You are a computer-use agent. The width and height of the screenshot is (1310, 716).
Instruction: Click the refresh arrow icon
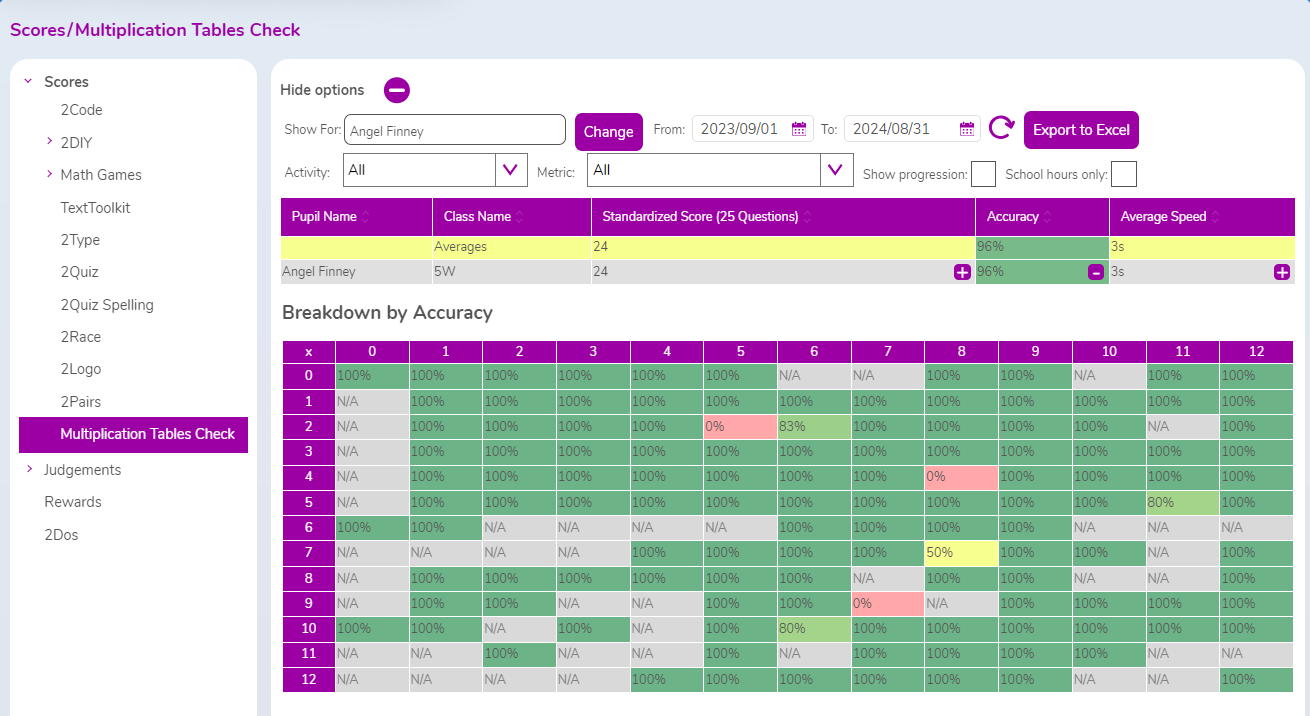[x=1001, y=128]
